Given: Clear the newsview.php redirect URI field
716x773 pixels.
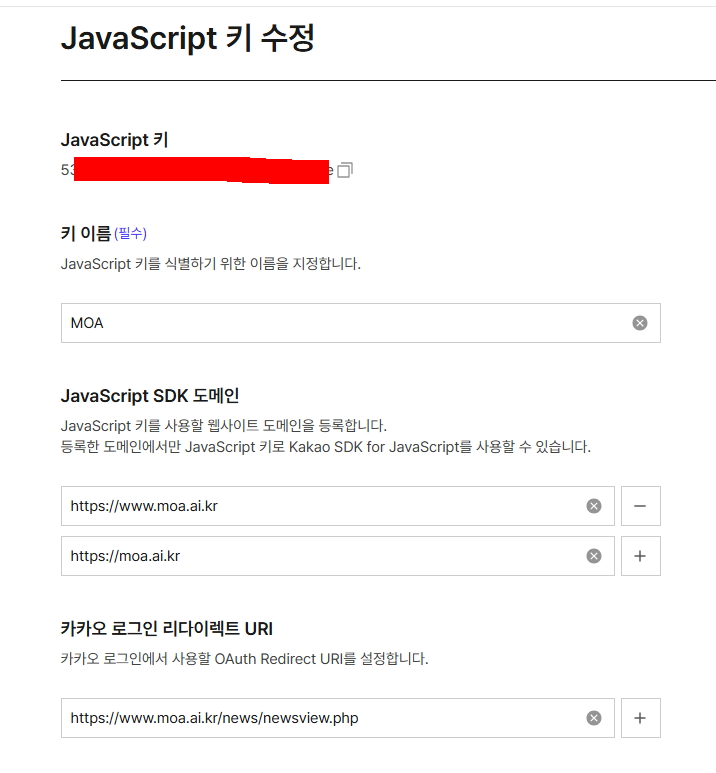Looking at the screenshot, I should coord(594,718).
